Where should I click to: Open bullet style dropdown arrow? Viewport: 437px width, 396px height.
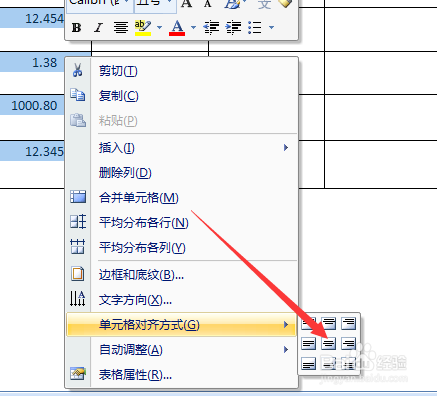[x=271, y=28]
